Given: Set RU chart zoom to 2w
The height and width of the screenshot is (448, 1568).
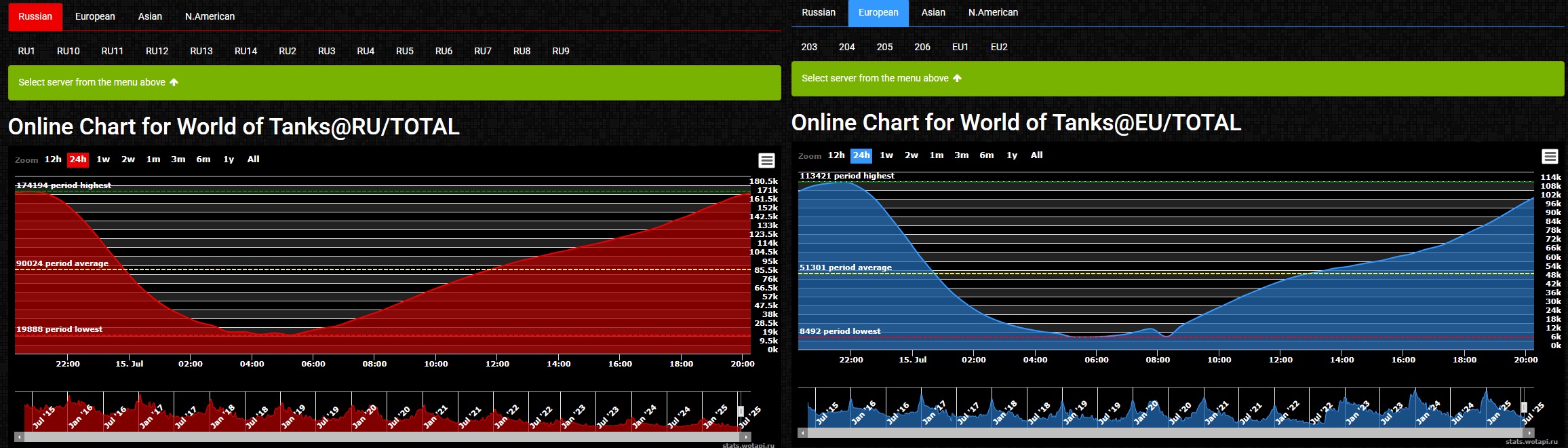Looking at the screenshot, I should point(128,160).
